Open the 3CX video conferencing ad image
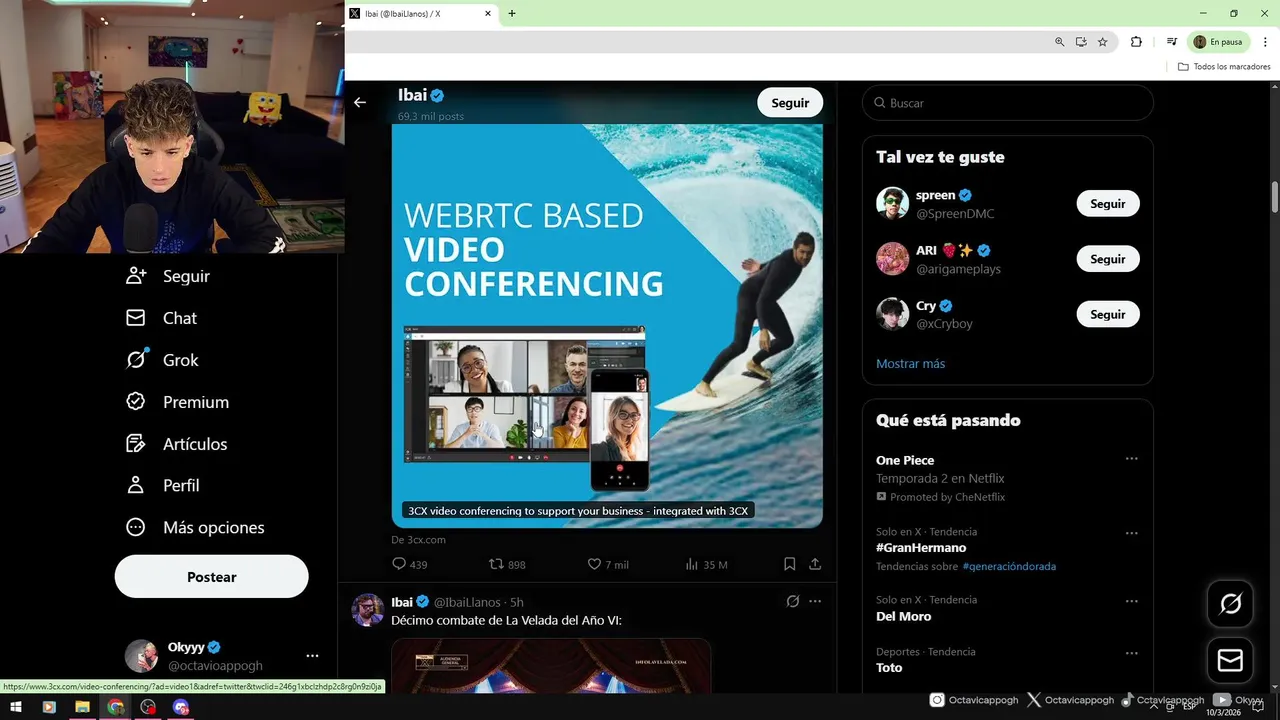Viewport: 1280px width, 720px height. (607, 325)
